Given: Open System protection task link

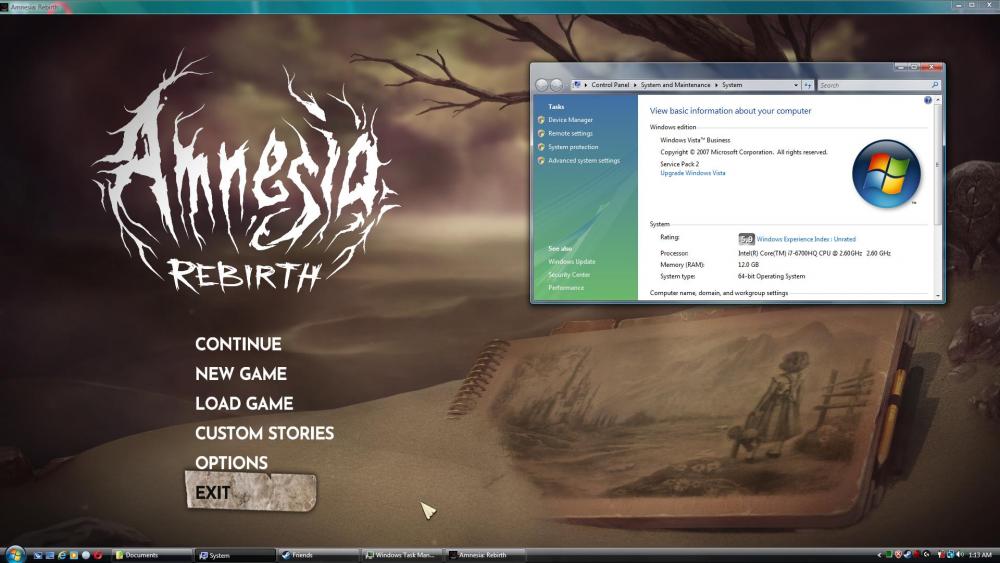Looking at the screenshot, I should pyautogui.click(x=573, y=147).
